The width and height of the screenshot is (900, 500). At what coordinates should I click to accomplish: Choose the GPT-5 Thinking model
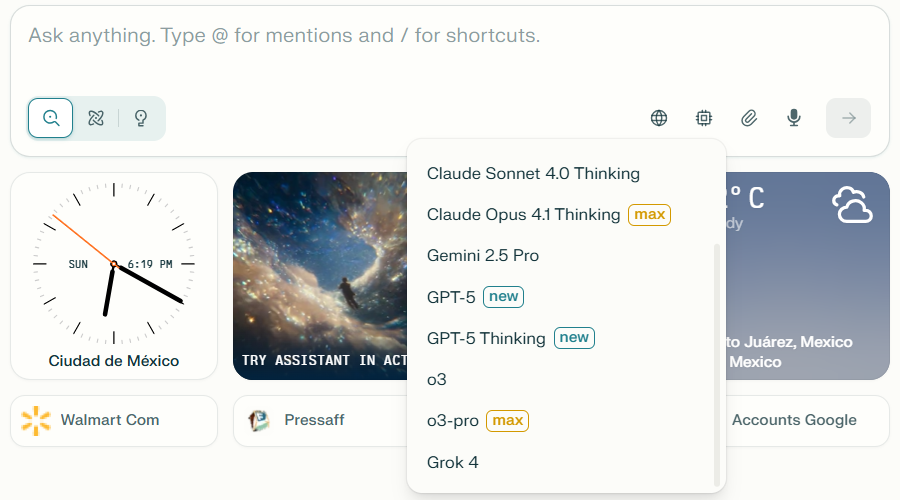[486, 338]
